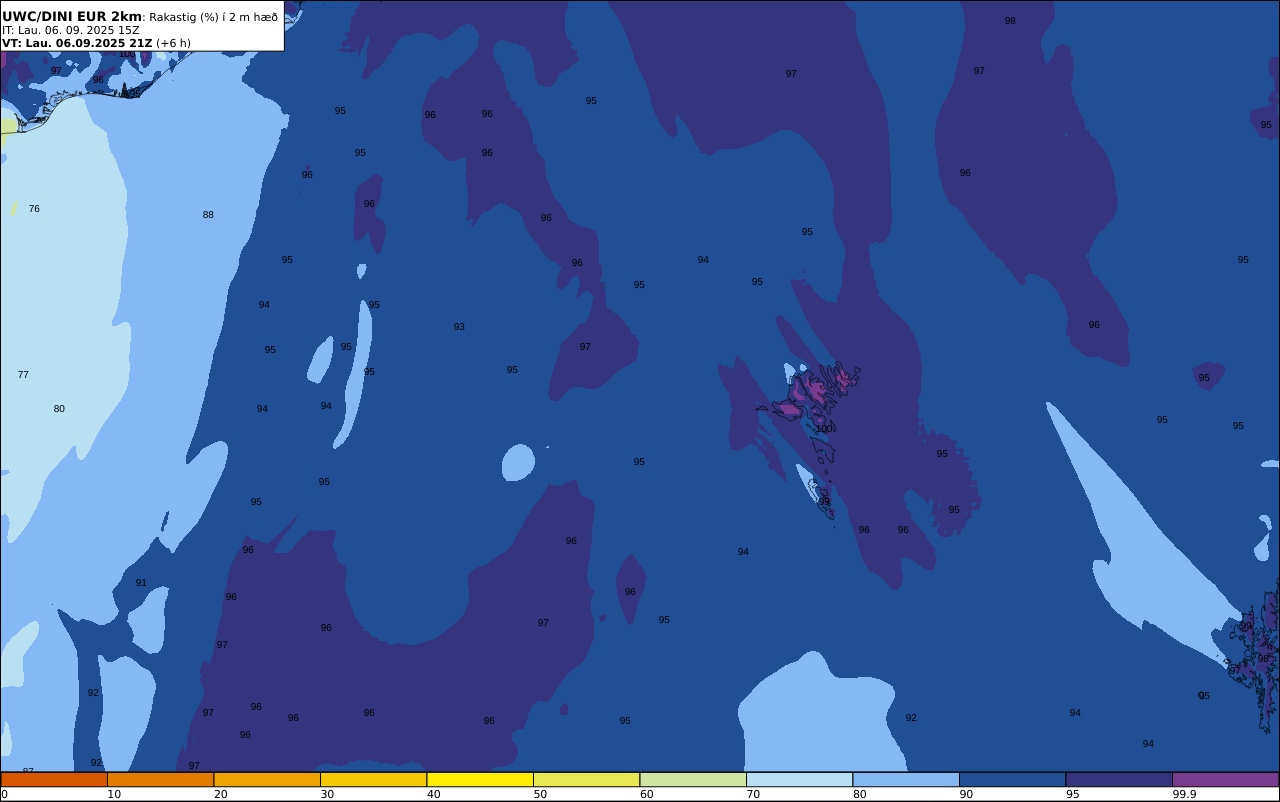Click the '50' legend tick label
Screen dimensions: 1280x802
click(x=540, y=794)
